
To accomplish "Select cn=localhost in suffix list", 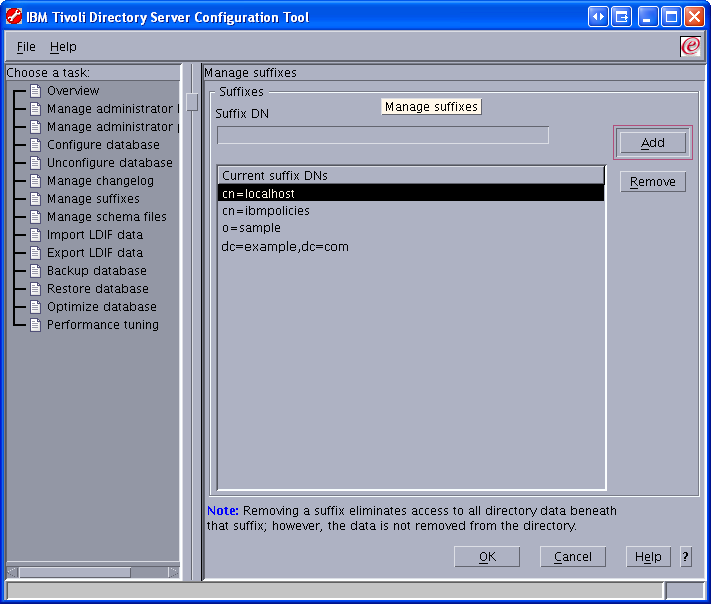I will pyautogui.click(x=411, y=194).
